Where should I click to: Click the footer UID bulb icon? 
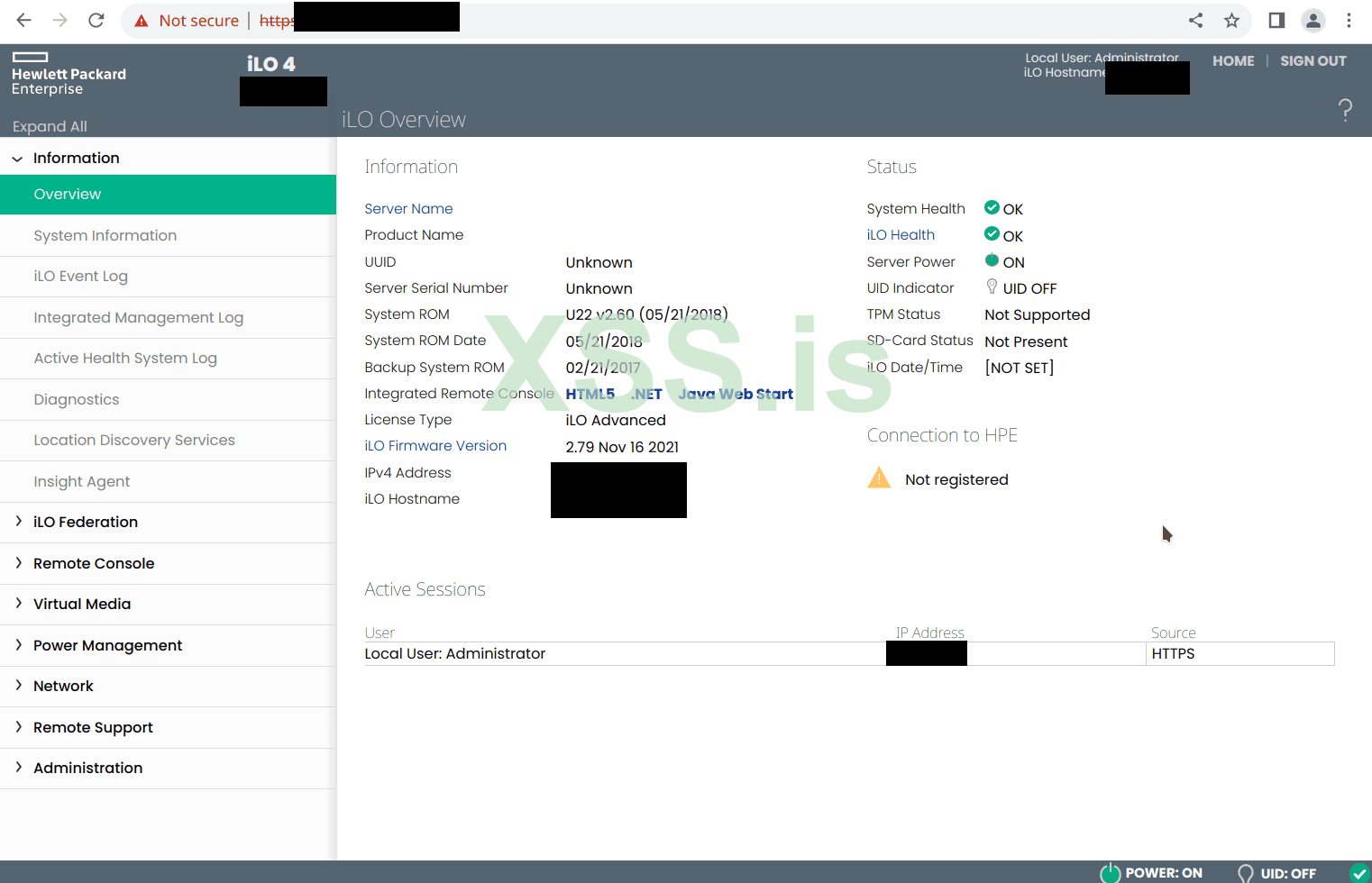1246,873
